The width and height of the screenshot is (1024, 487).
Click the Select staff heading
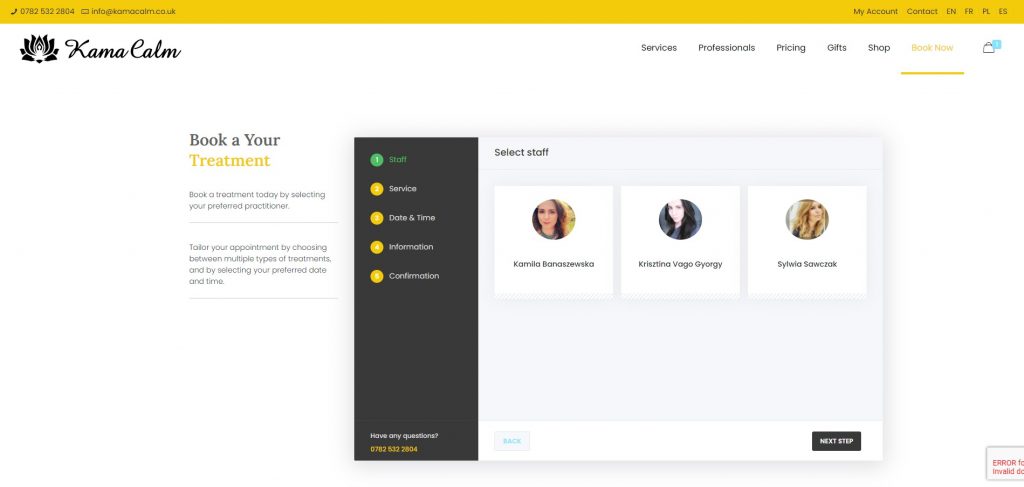pos(521,152)
